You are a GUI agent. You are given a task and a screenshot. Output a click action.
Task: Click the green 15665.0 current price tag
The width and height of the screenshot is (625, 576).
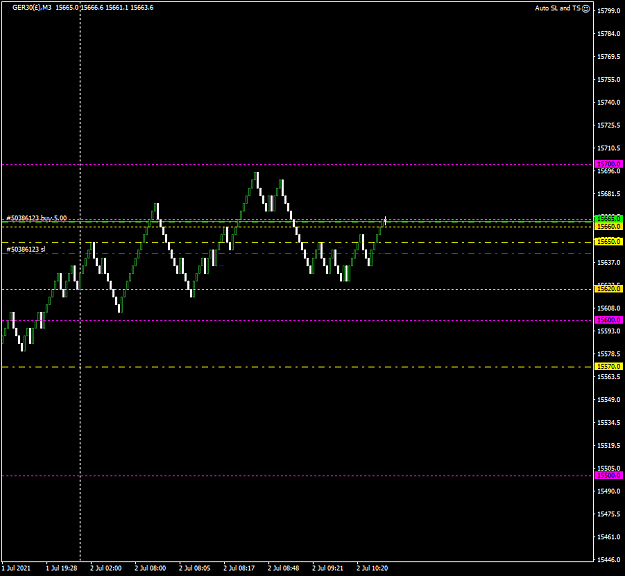tap(609, 218)
